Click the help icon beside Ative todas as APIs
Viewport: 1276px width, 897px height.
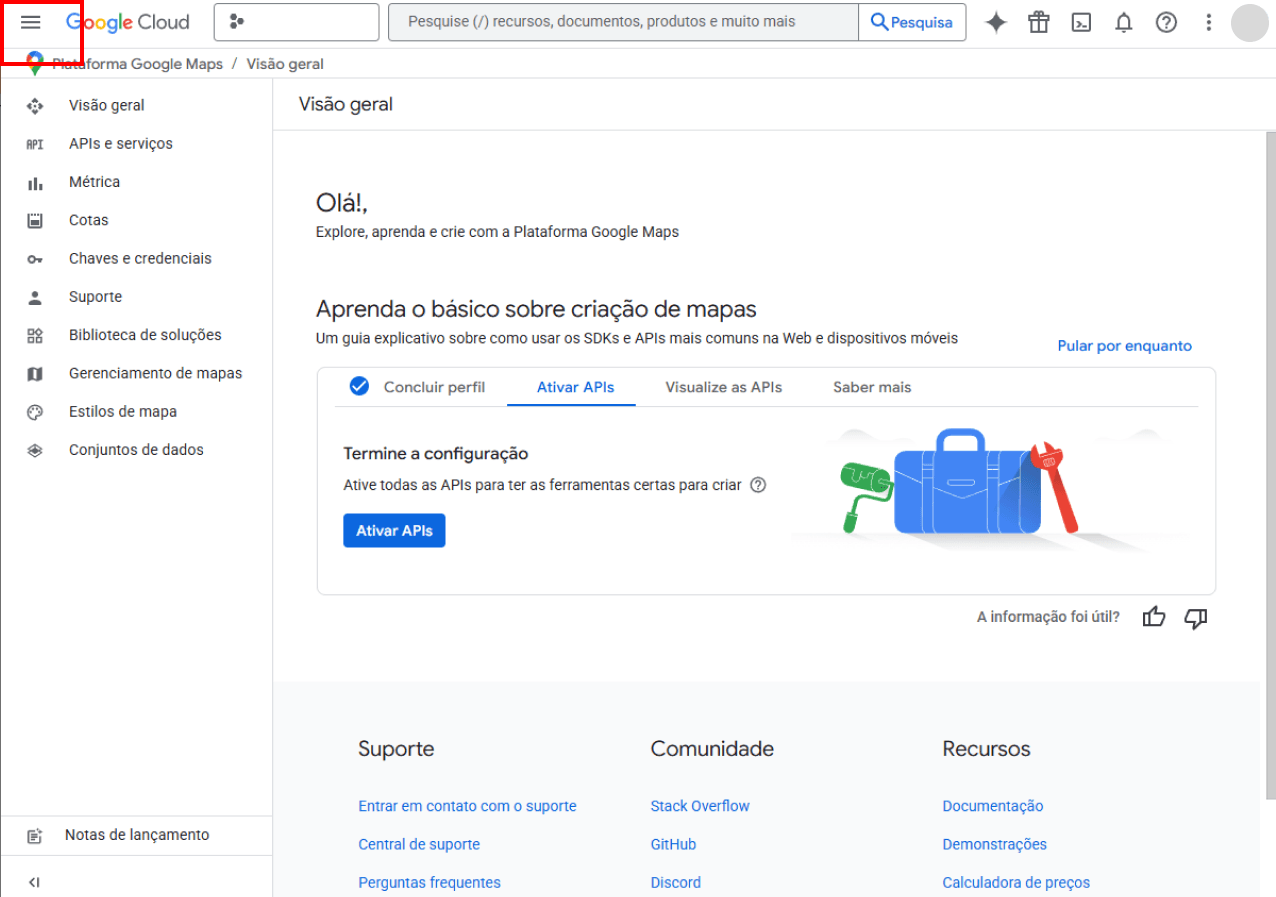758,485
